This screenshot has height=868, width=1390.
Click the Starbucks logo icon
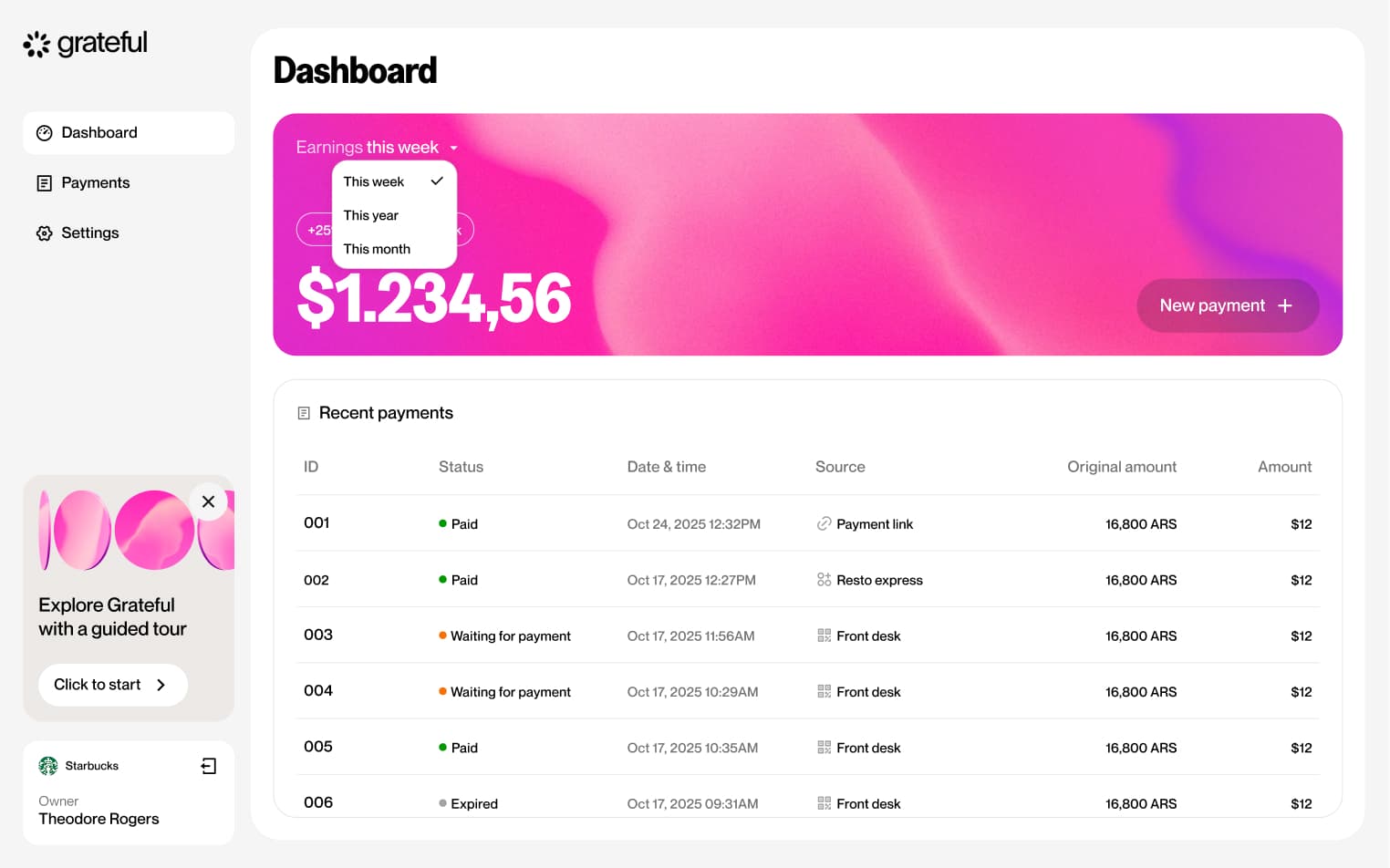[48, 766]
